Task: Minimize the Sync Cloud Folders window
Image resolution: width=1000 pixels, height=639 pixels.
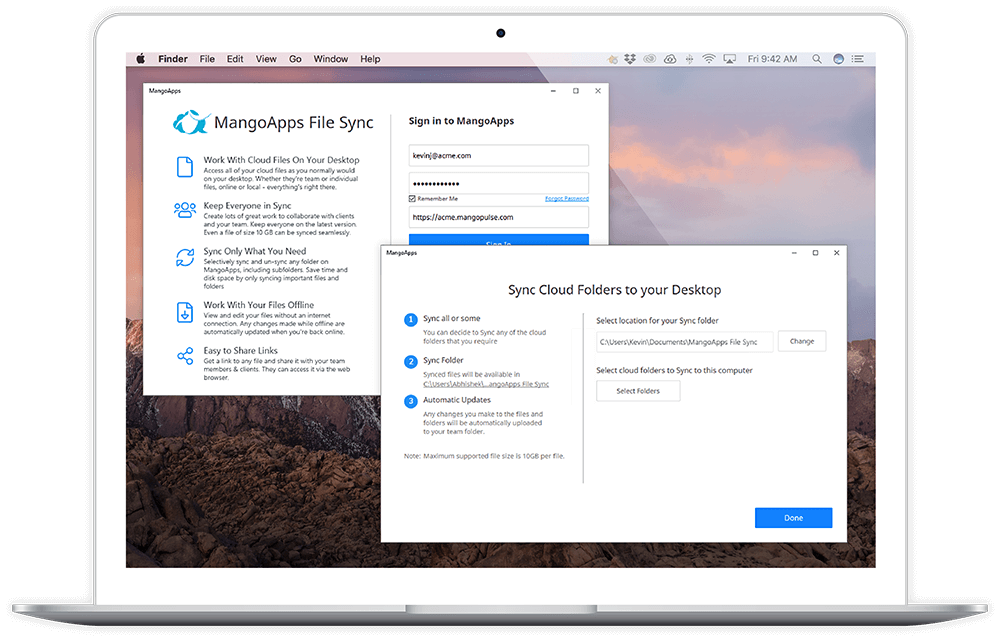Action: (794, 253)
